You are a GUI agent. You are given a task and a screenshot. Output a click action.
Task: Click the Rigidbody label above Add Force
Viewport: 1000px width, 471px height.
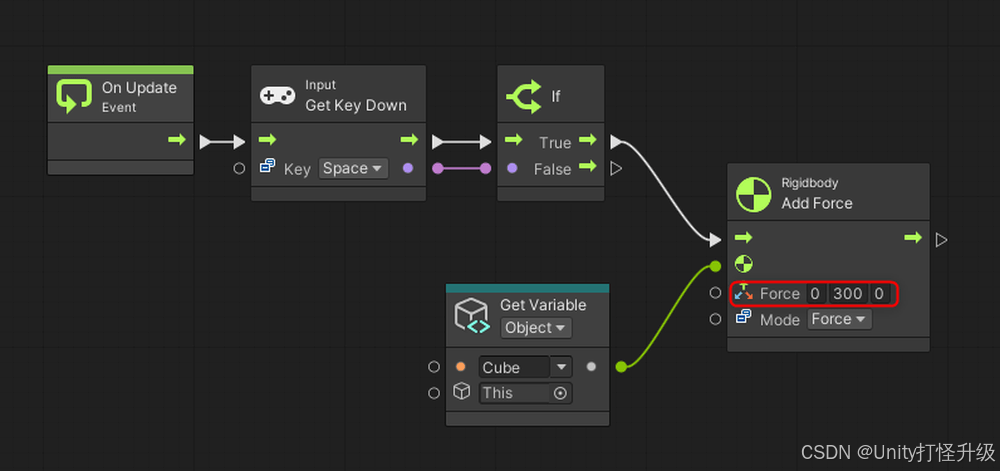point(809,183)
